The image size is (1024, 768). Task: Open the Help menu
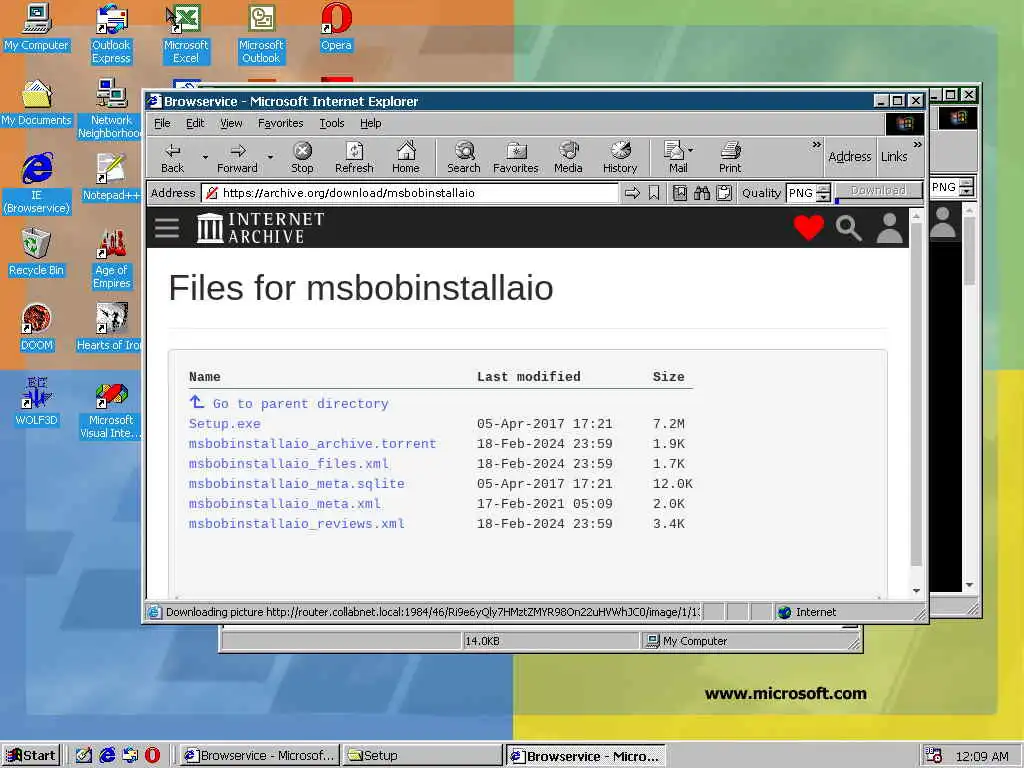point(370,123)
